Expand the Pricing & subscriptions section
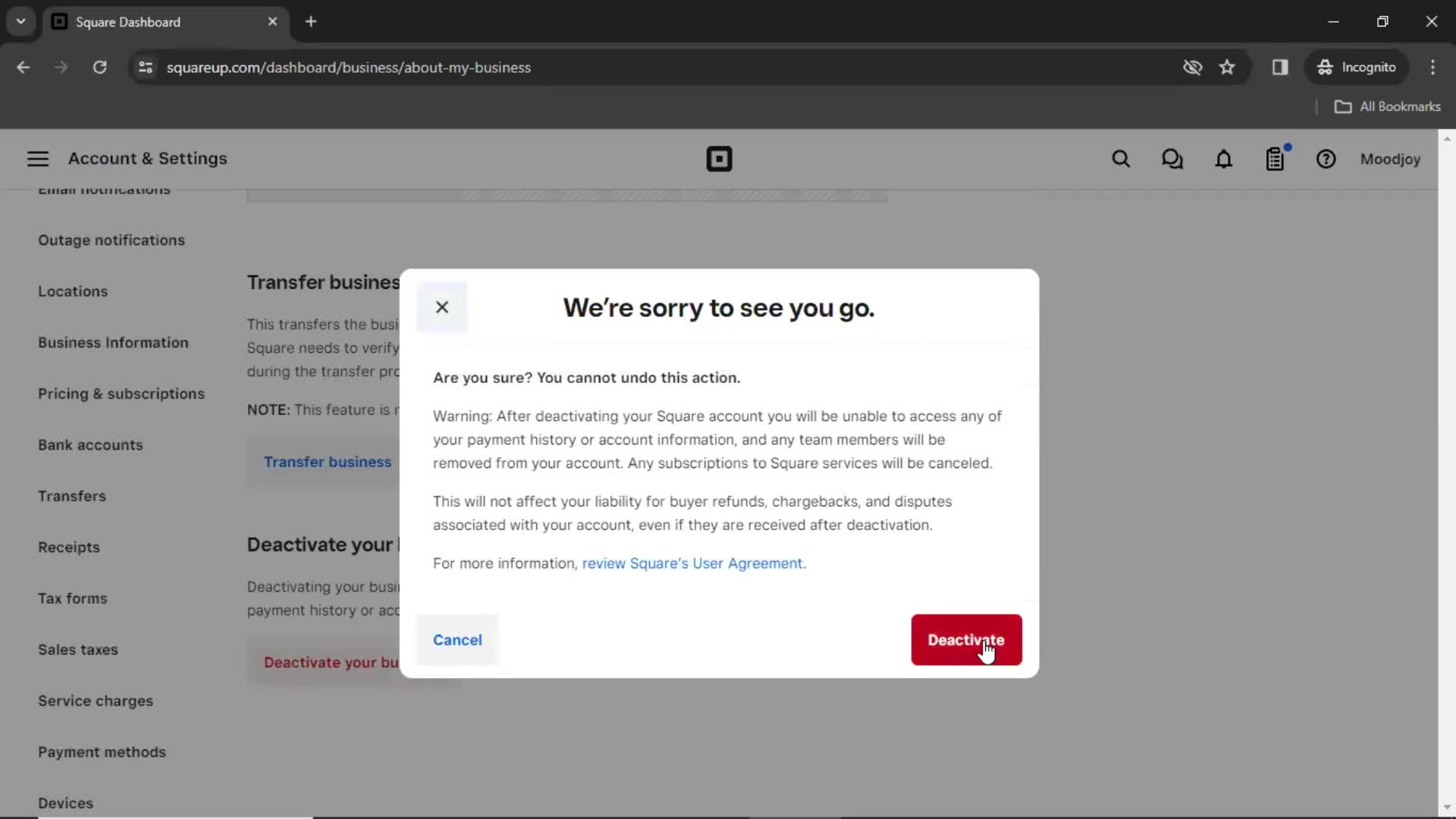The height and width of the screenshot is (819, 1456). [121, 393]
